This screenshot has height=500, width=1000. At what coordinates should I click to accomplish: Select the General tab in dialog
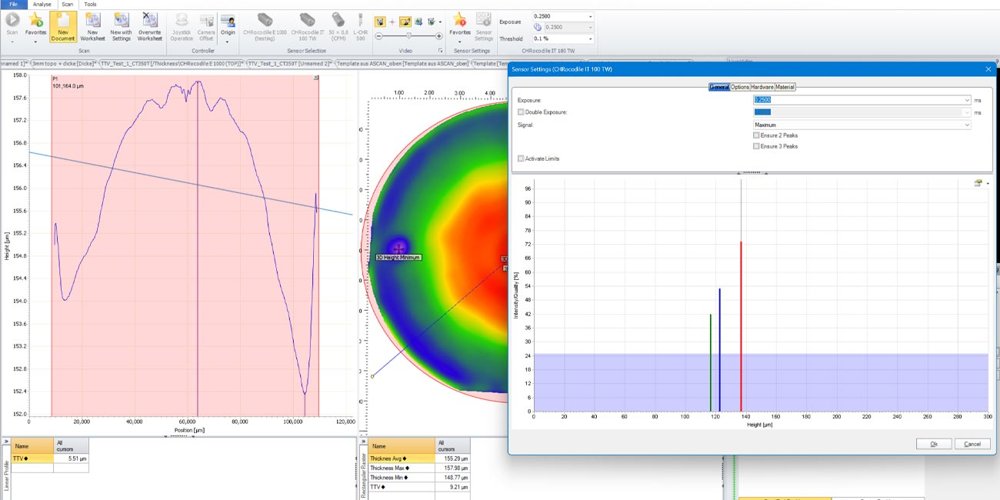(719, 87)
